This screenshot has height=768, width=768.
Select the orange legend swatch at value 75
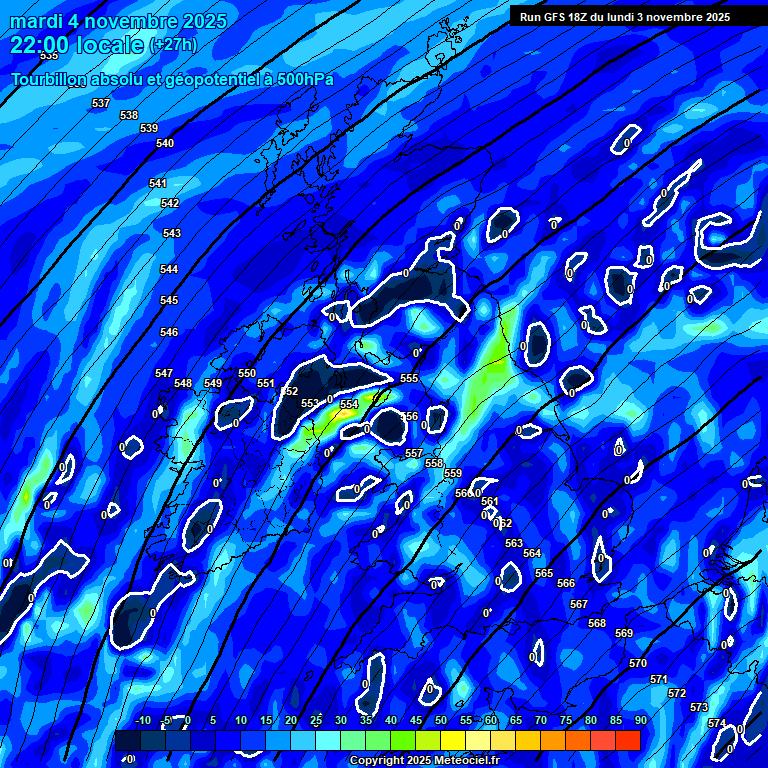coord(553,741)
